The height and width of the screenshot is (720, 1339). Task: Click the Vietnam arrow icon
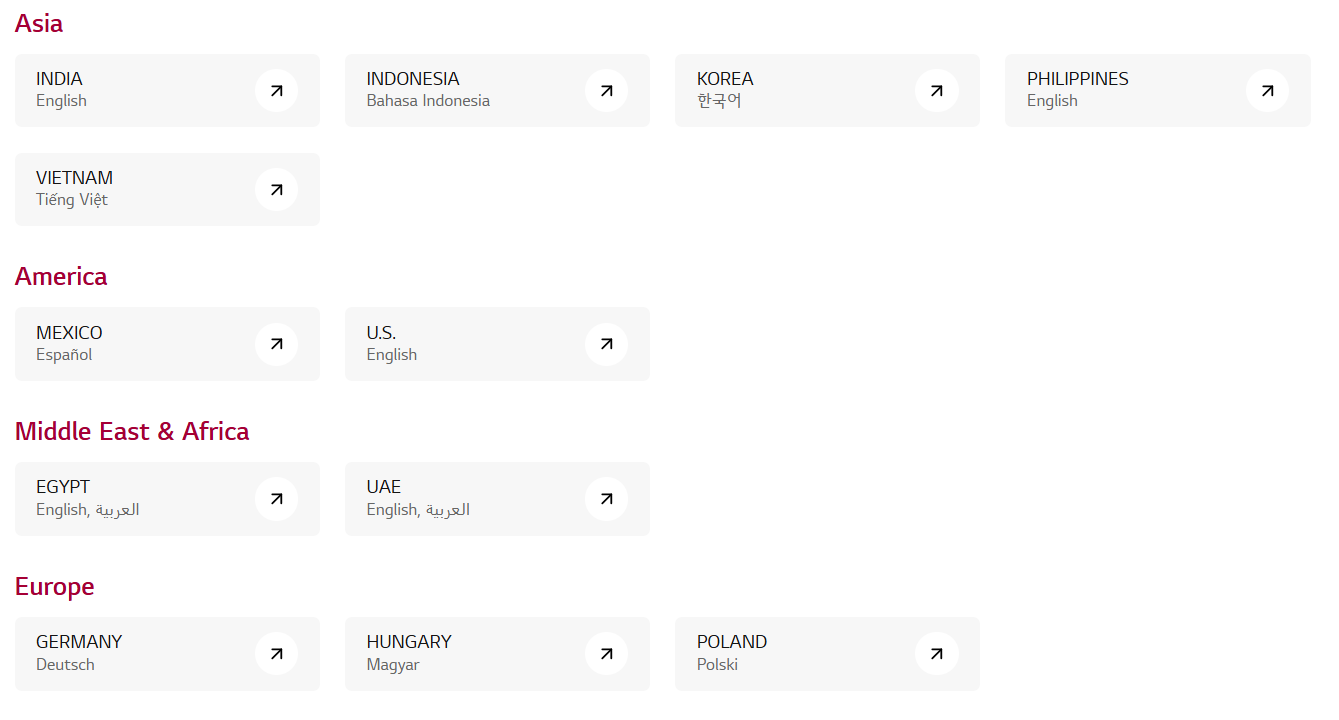276,189
